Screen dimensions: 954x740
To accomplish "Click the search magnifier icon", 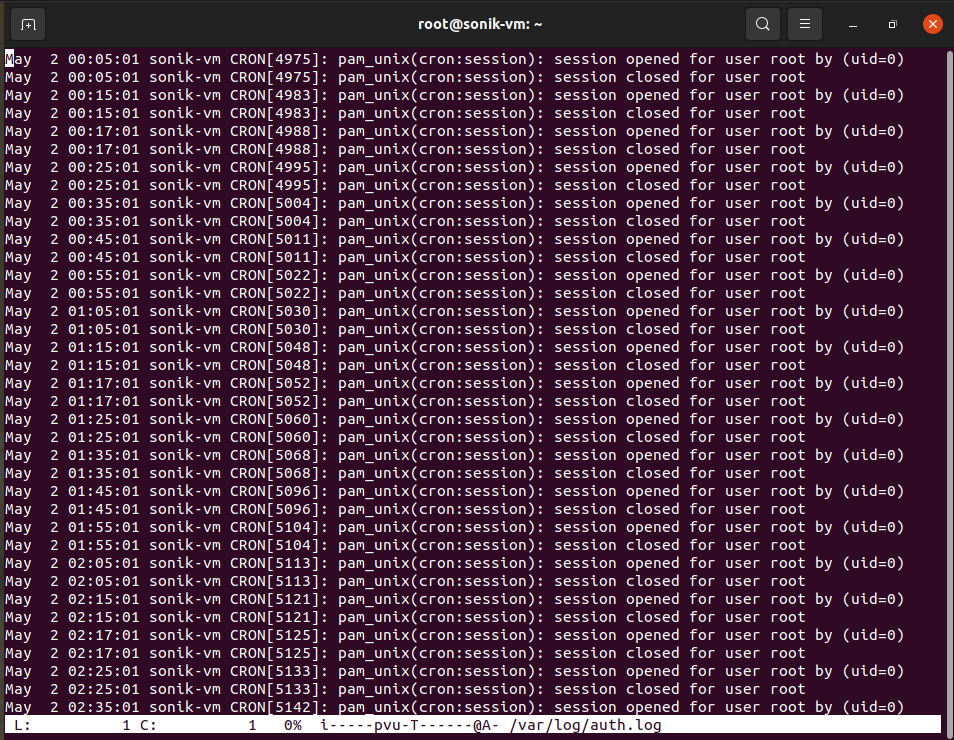I will click(x=763, y=24).
